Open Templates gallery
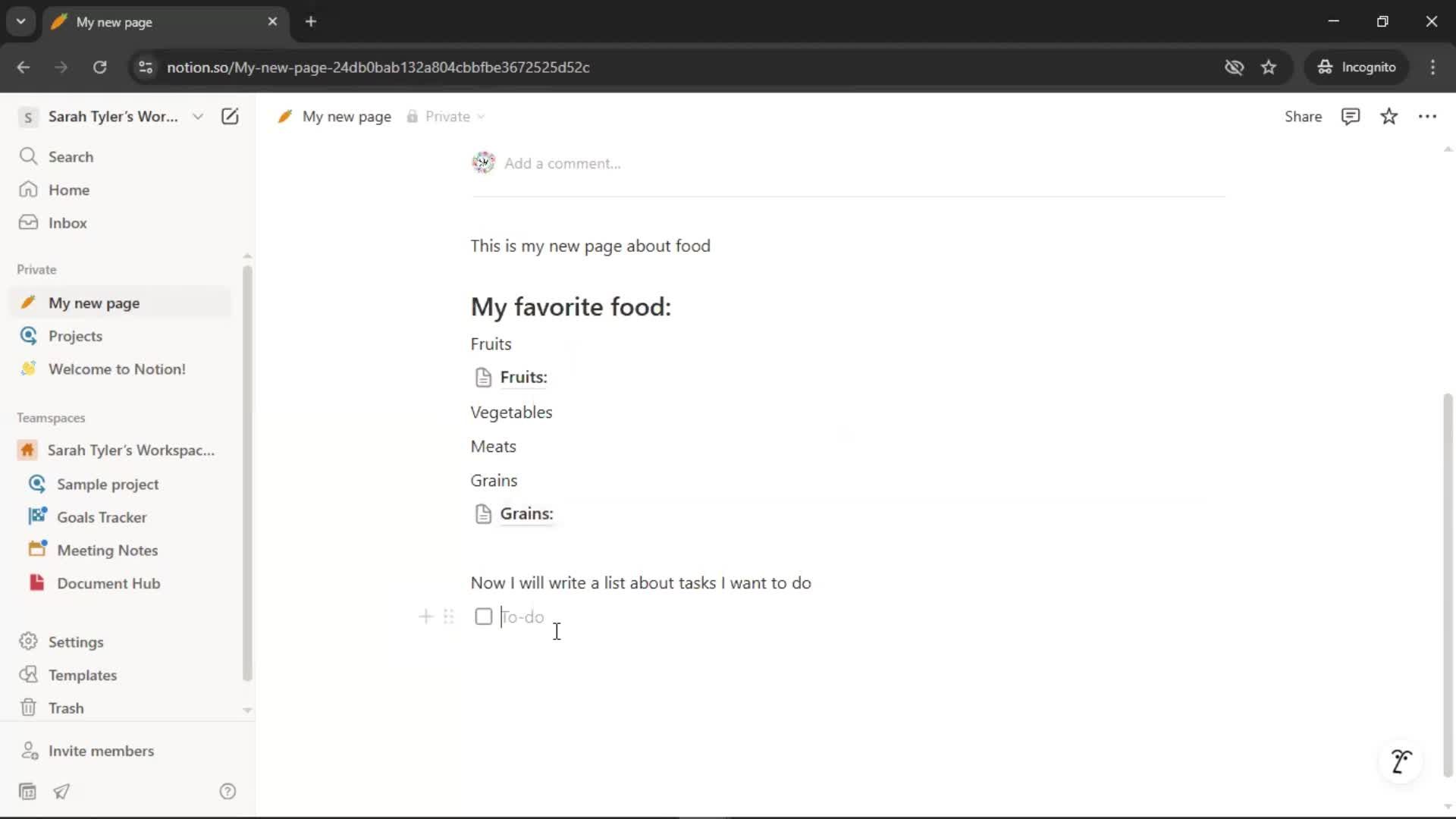Viewport: 1456px width, 819px height. pyautogui.click(x=121, y=675)
